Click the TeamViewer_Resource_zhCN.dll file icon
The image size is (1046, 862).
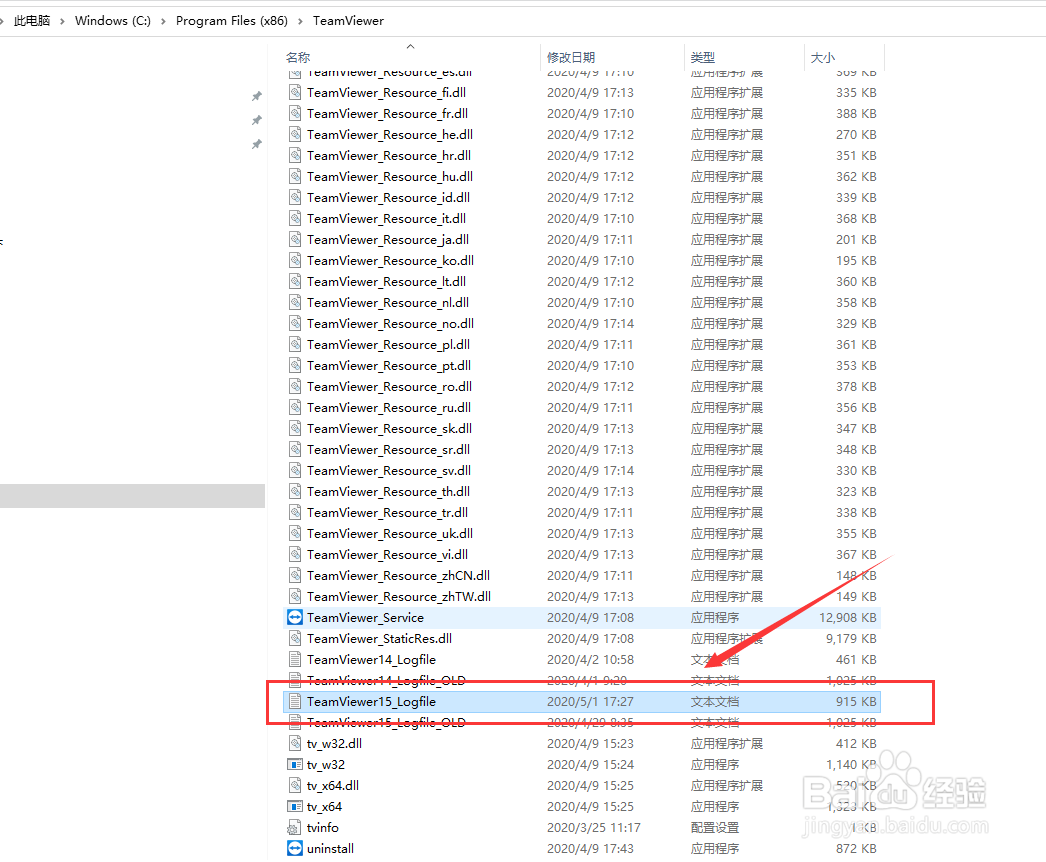[x=294, y=575]
